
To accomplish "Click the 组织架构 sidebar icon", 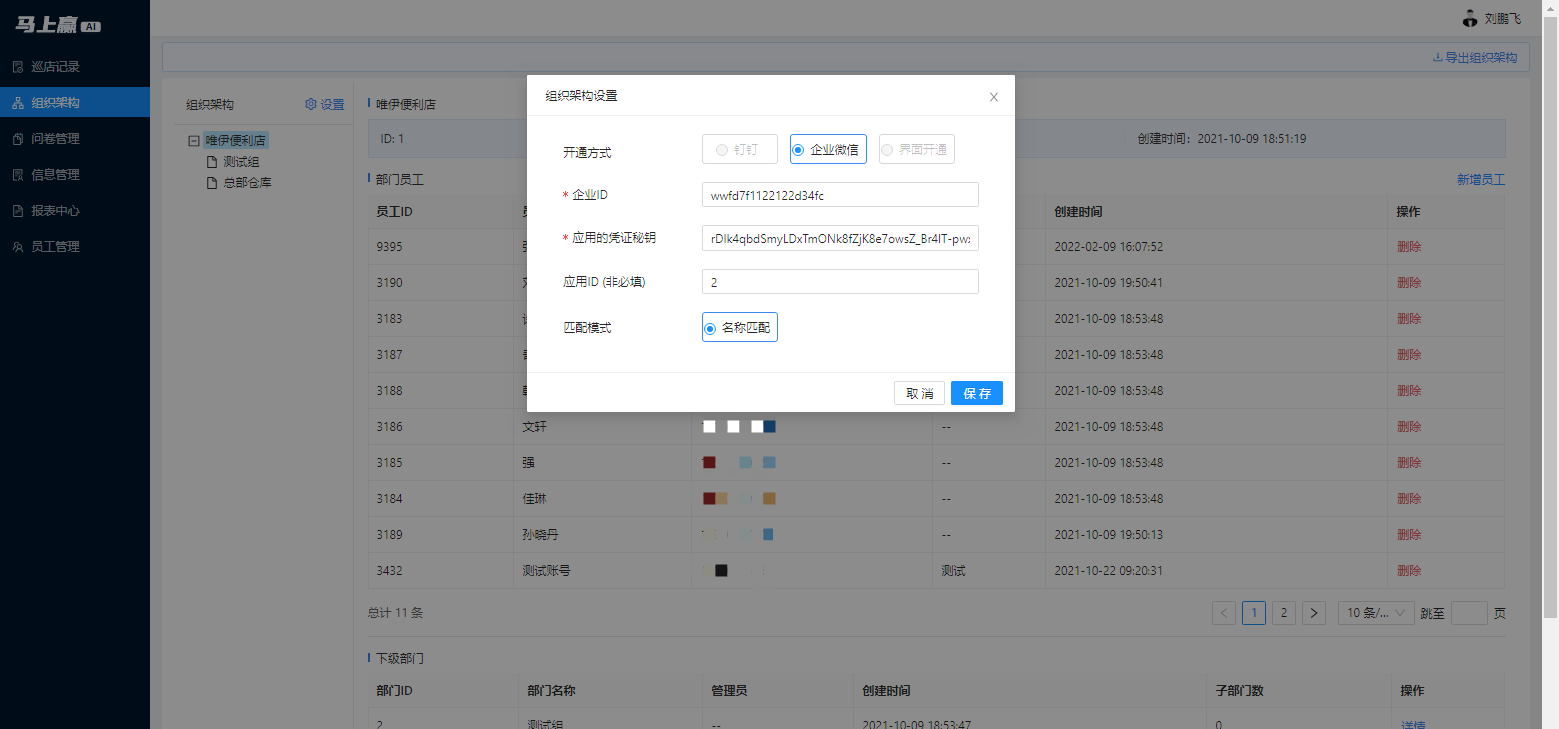I will [x=17, y=103].
